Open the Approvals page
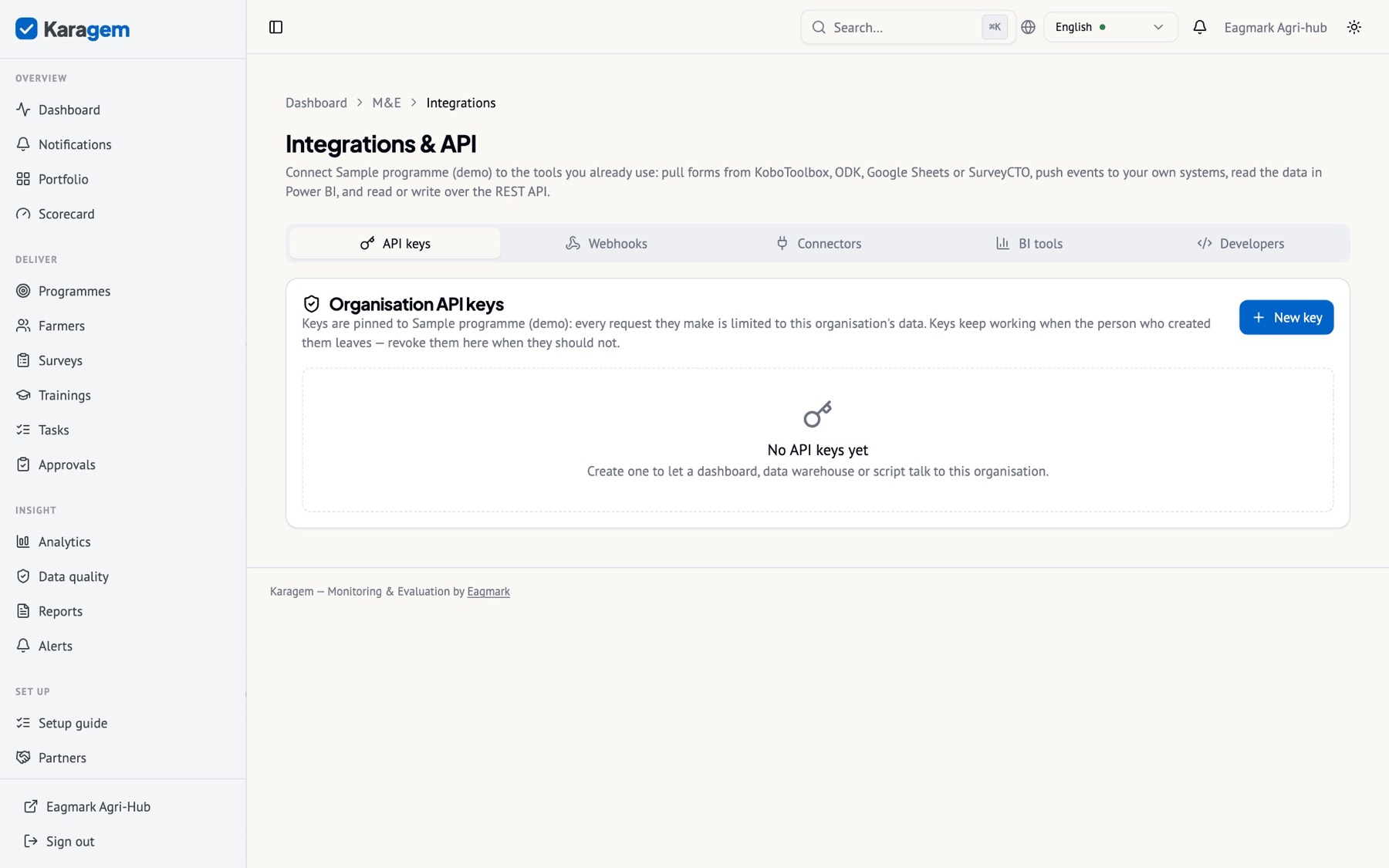Viewport: 1389px width, 868px height. pyautogui.click(x=123, y=464)
